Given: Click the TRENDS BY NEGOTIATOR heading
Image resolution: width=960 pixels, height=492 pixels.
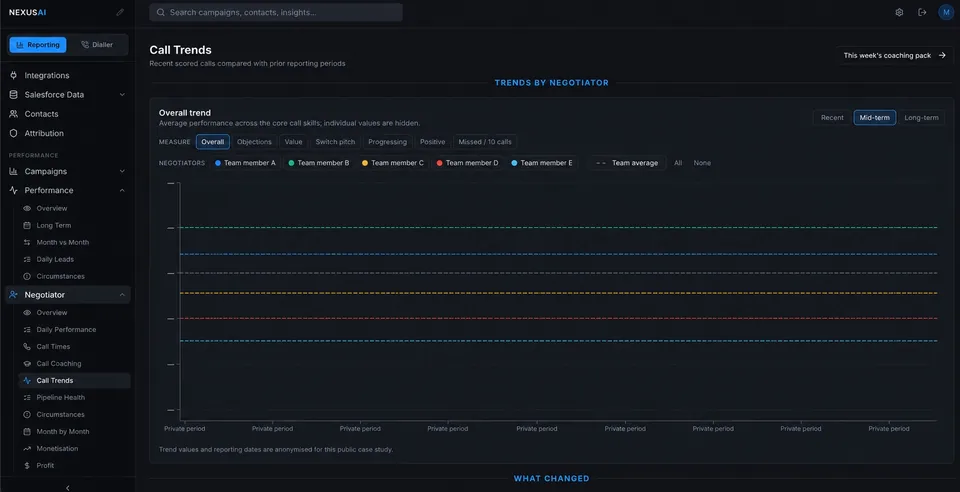Looking at the screenshot, I should 552,83.
